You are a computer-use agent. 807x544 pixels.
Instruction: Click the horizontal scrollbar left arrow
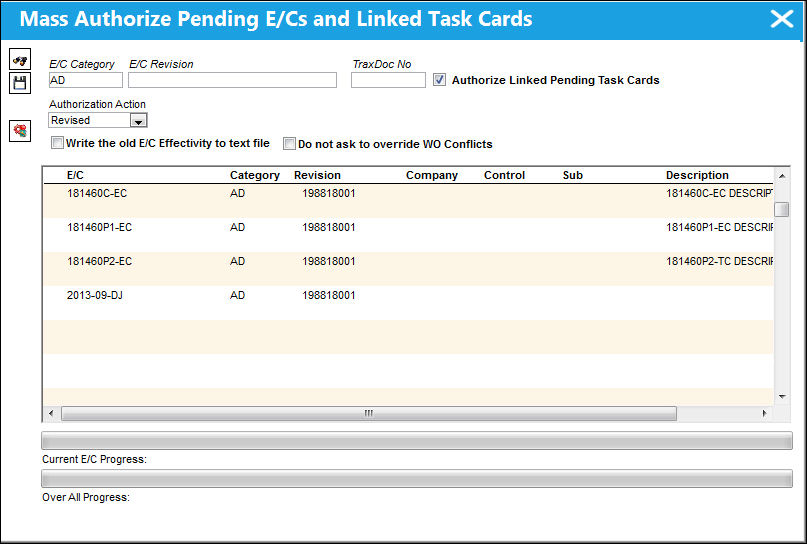point(50,413)
